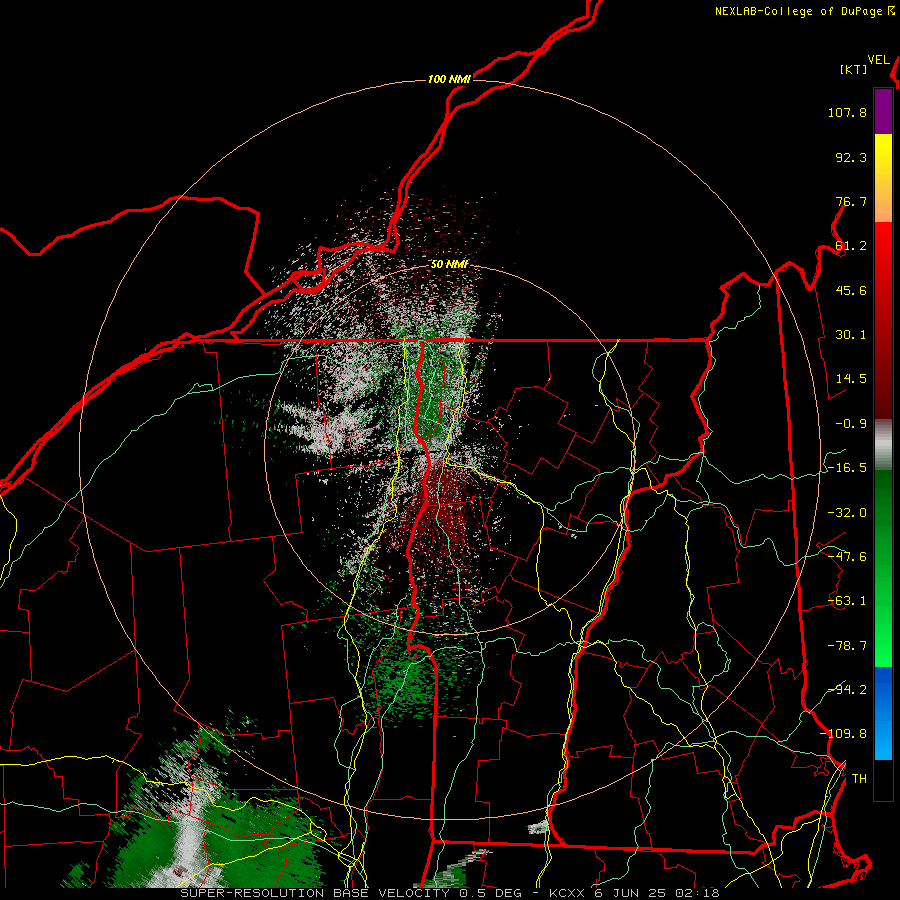The width and height of the screenshot is (900, 900).
Task: Click the 30.1 velocity scale value
Action: pyautogui.click(x=851, y=335)
